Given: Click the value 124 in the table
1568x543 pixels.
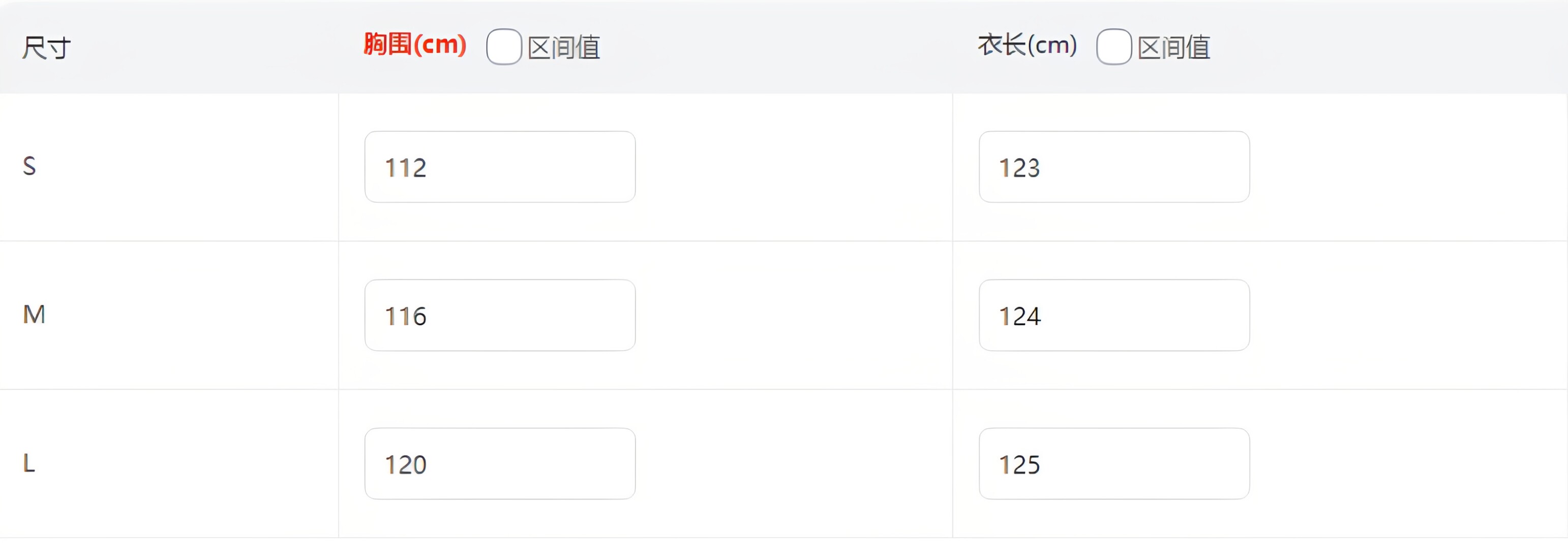Looking at the screenshot, I should pos(1019,317).
